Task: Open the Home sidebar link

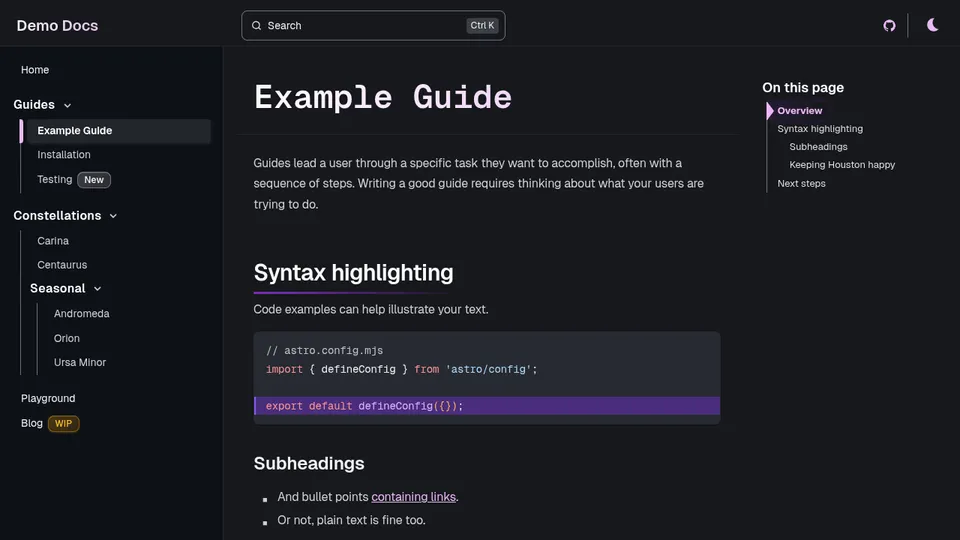Action: (35, 70)
